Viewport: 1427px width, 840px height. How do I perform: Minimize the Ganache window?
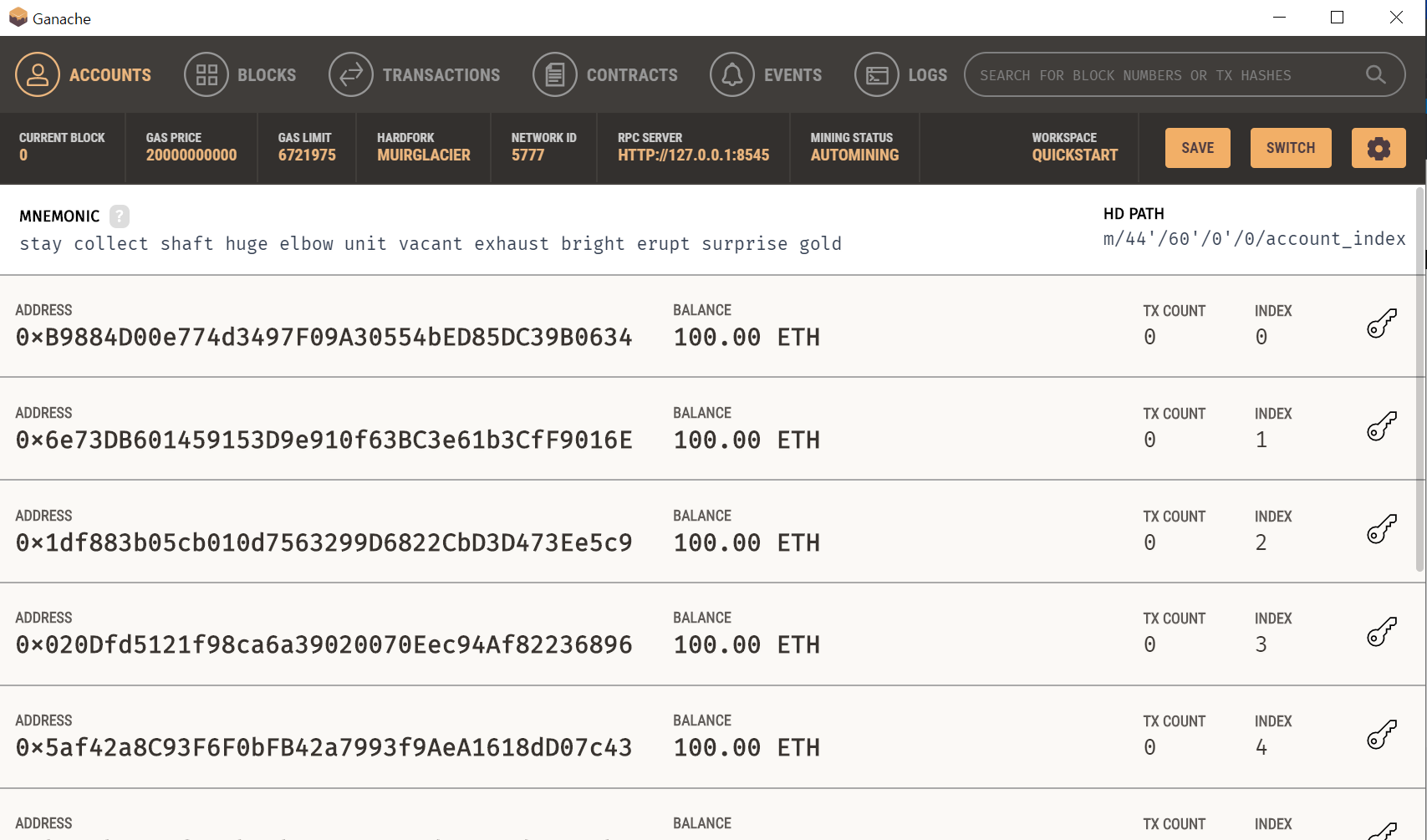pyautogui.click(x=1279, y=18)
